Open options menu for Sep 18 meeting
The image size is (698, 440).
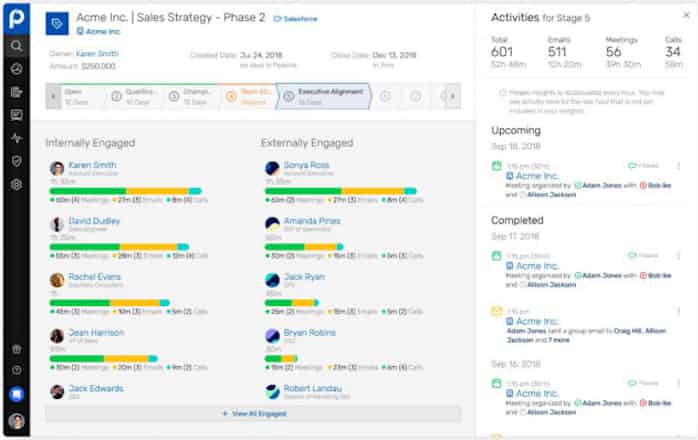pyautogui.click(x=679, y=166)
